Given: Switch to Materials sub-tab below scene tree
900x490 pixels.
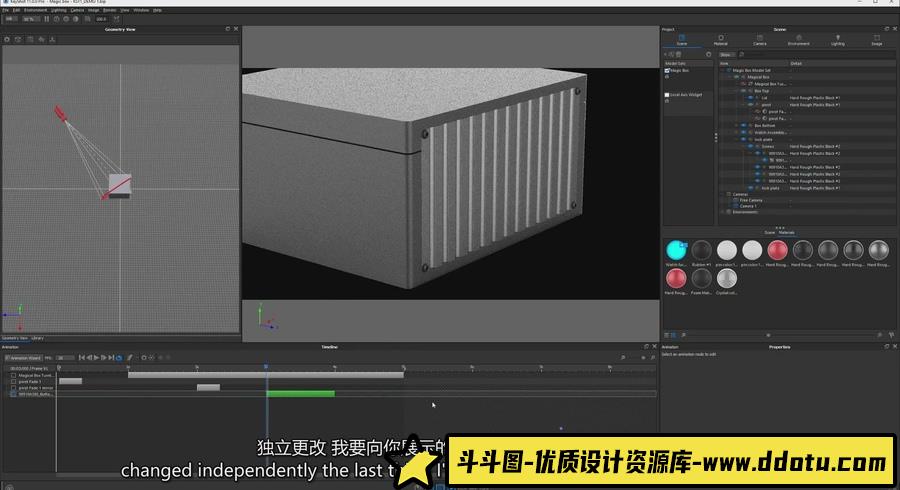Looking at the screenshot, I should [787, 232].
